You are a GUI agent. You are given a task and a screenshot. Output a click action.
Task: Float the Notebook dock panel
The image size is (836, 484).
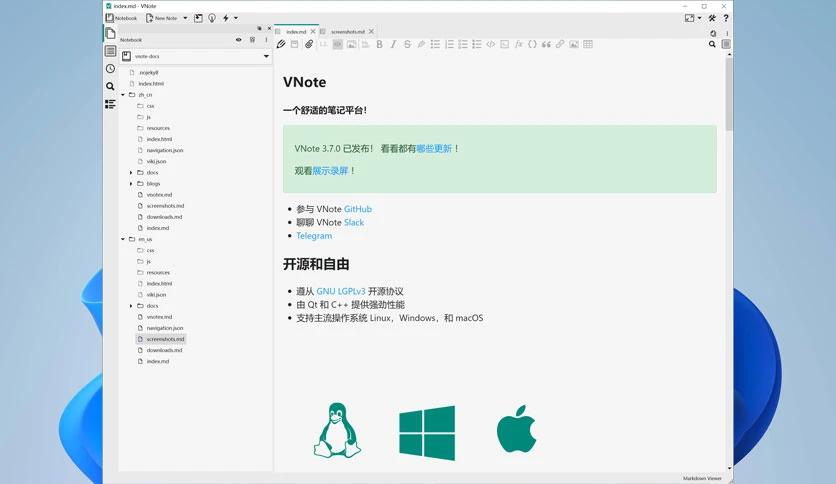[260, 28]
